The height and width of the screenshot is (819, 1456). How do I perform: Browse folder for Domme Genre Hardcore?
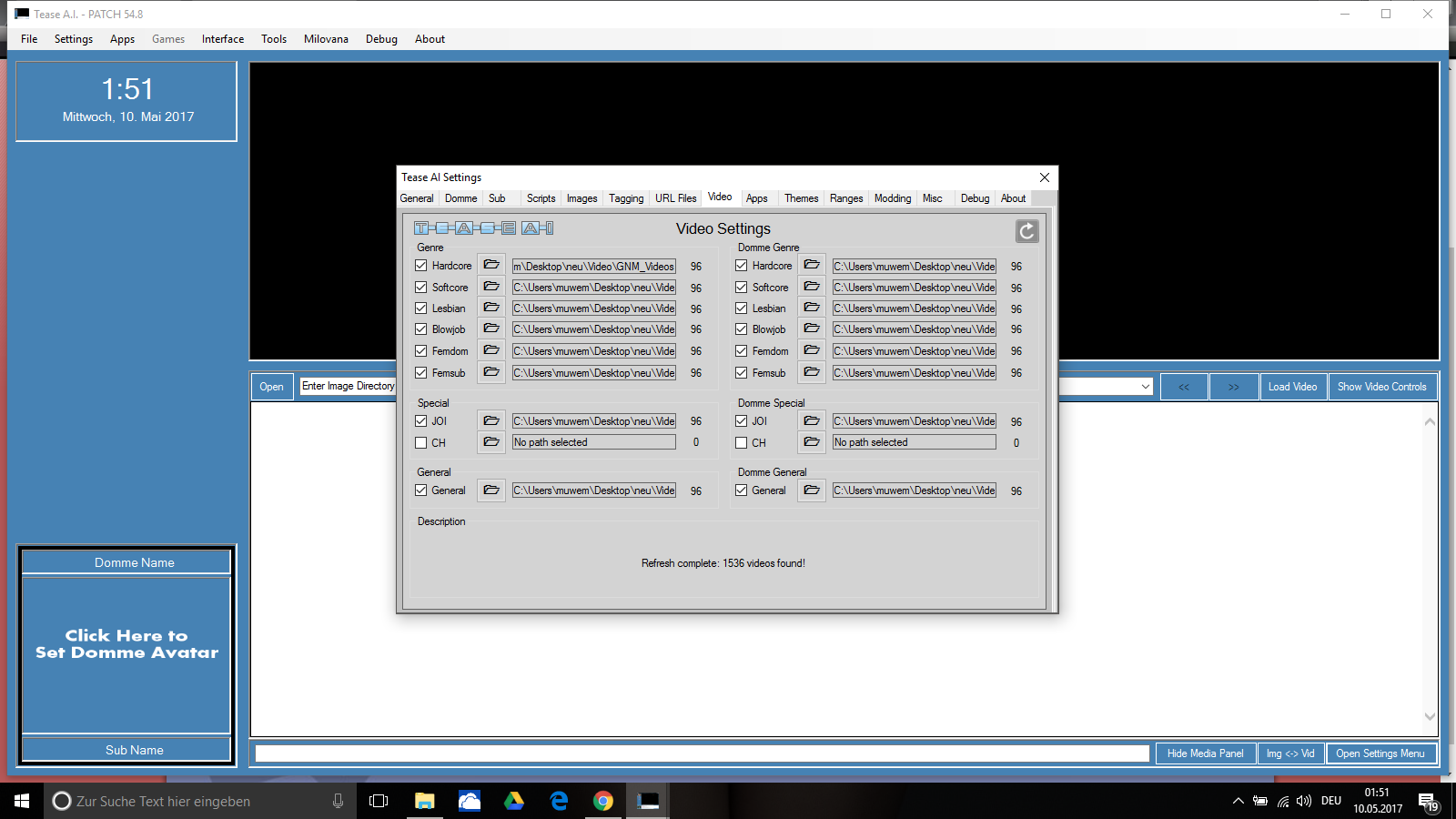812,266
